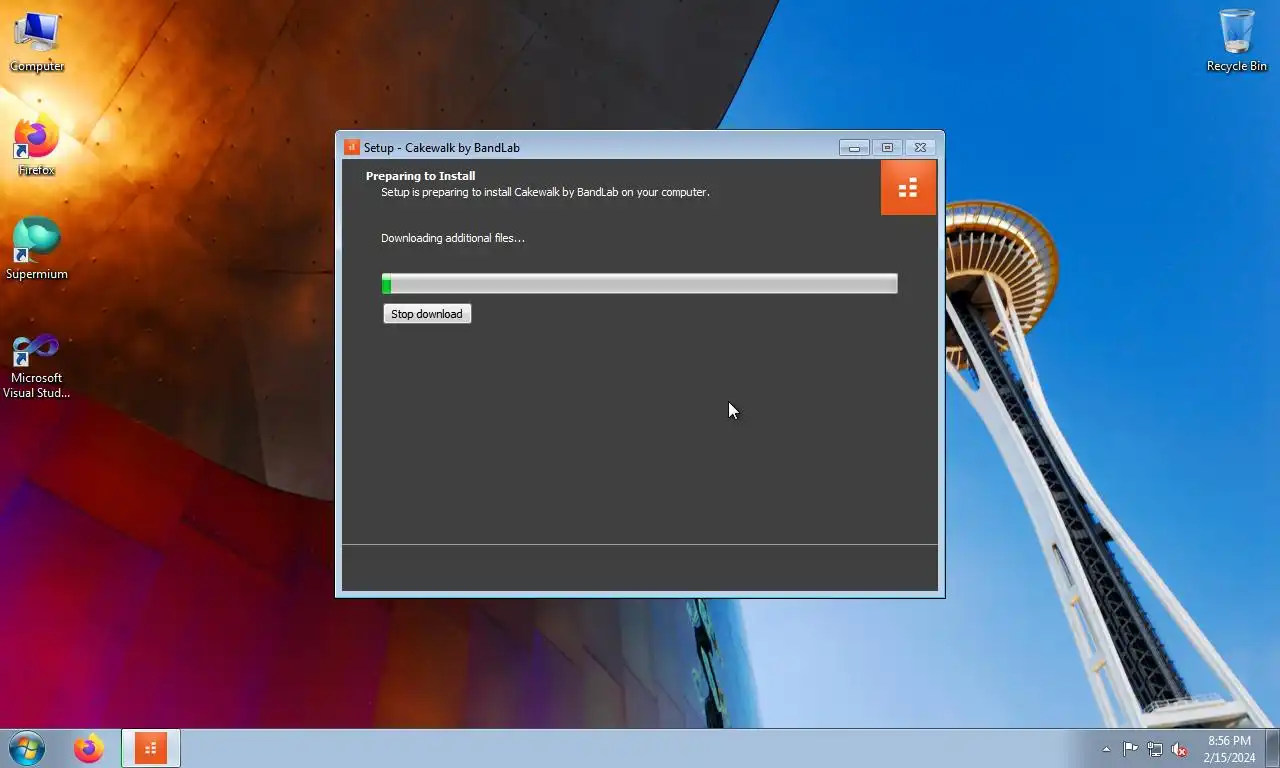Show hidden system tray icons
Viewport: 1280px width, 768px height.
click(x=1106, y=749)
